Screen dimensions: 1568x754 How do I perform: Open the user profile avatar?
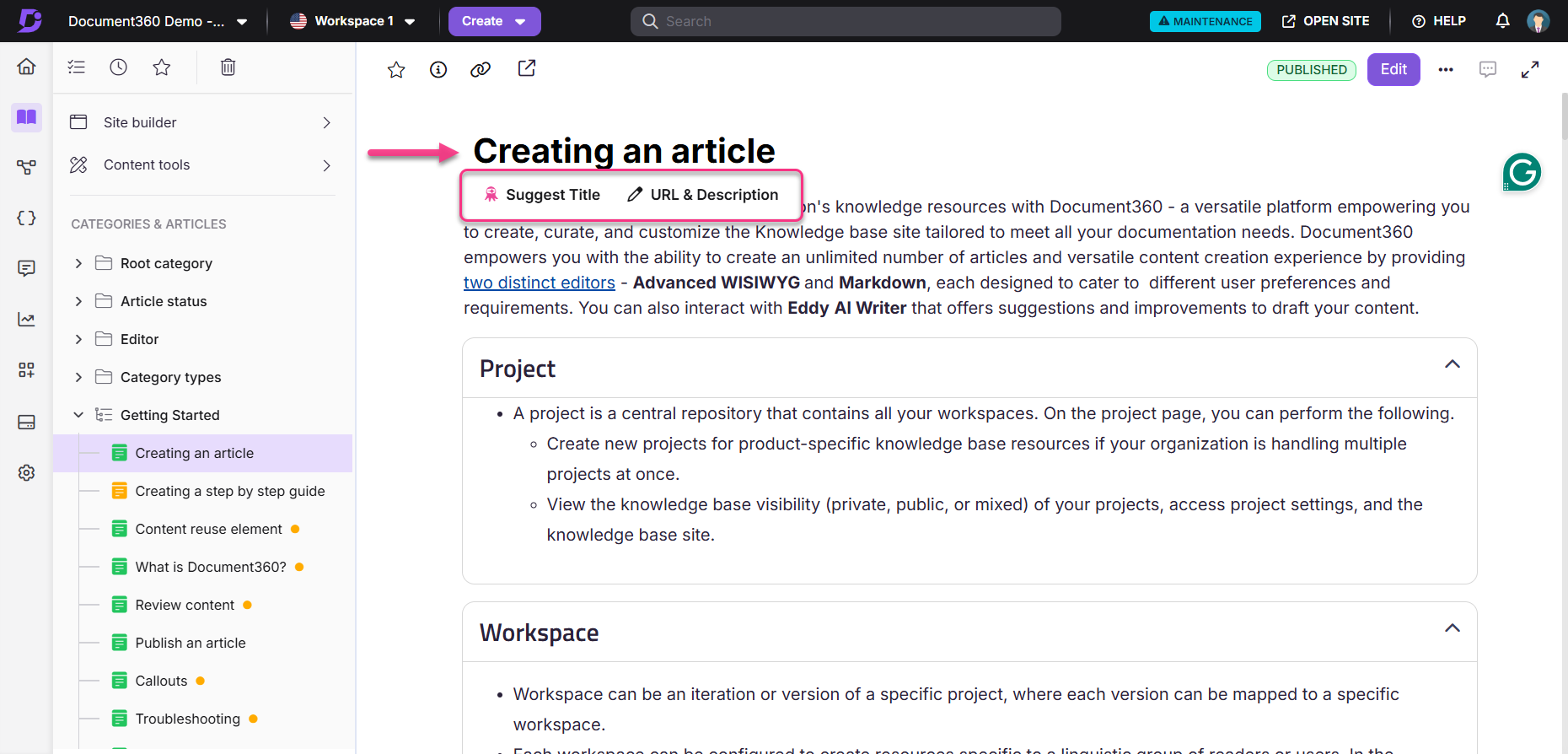coord(1538,21)
